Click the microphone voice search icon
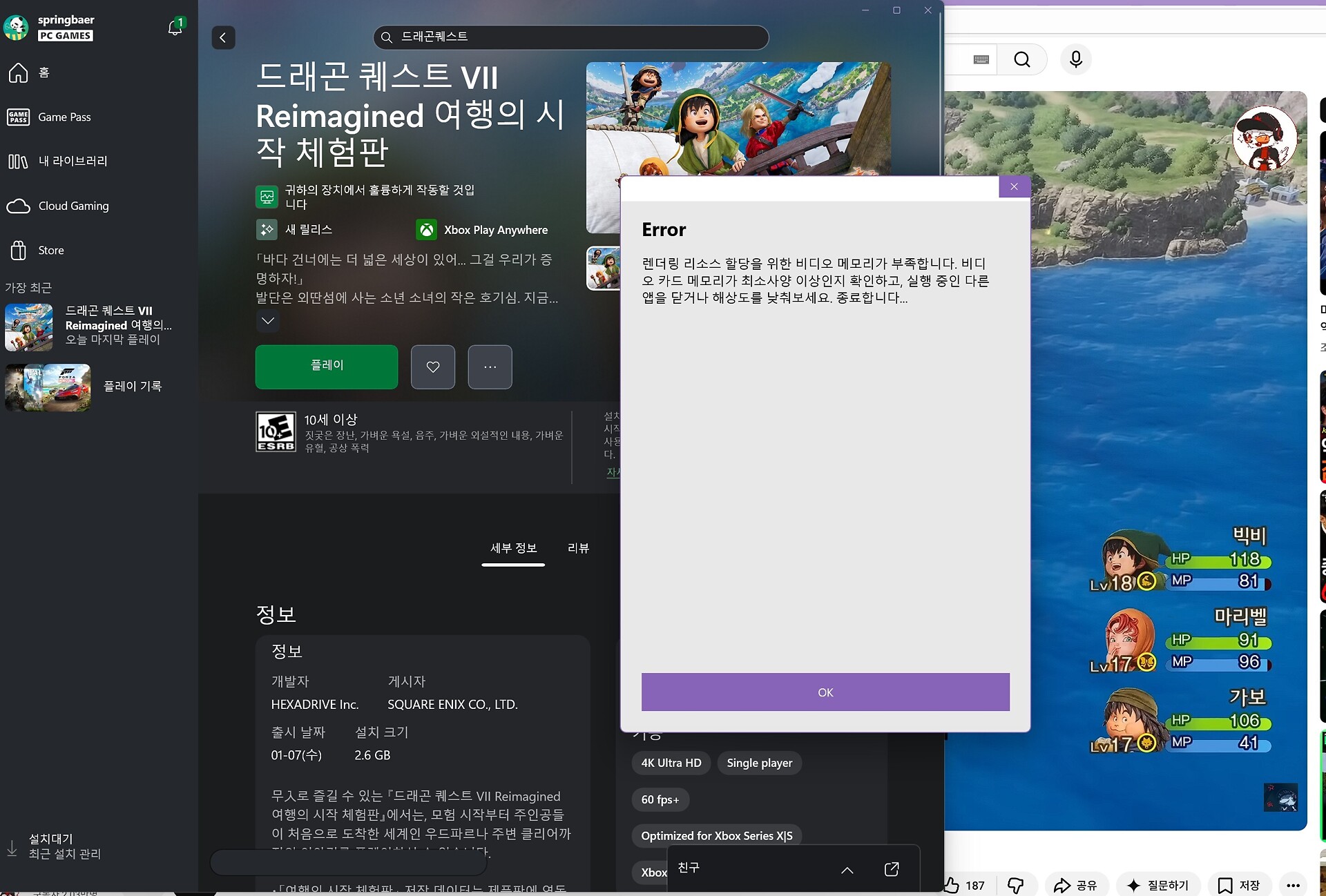Screen dimensions: 1326x896 pos(1075,59)
